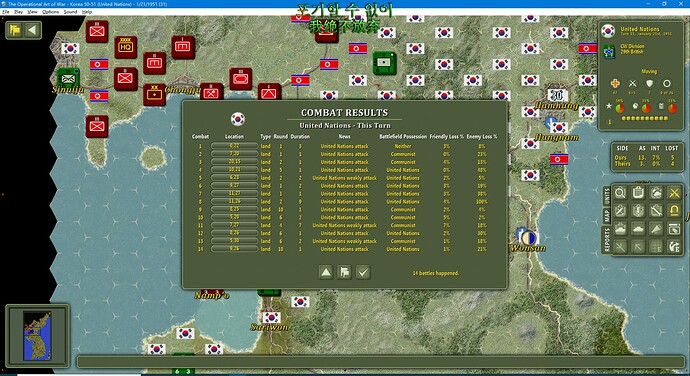Click the location button for combat 8

tap(234, 201)
